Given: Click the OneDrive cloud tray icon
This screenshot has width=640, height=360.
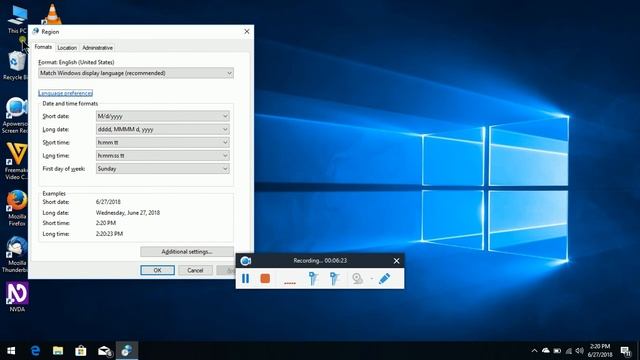Looking at the screenshot, I should (x=545, y=351).
